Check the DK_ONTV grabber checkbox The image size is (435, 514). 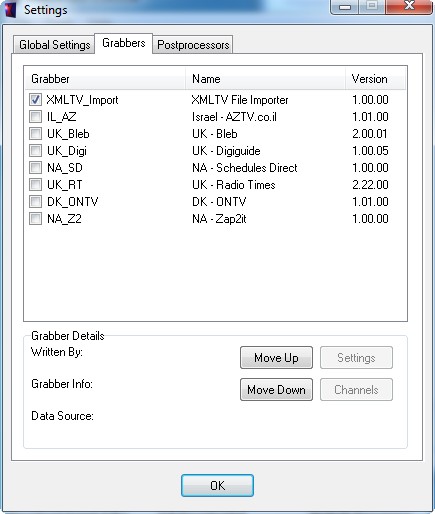point(35,201)
